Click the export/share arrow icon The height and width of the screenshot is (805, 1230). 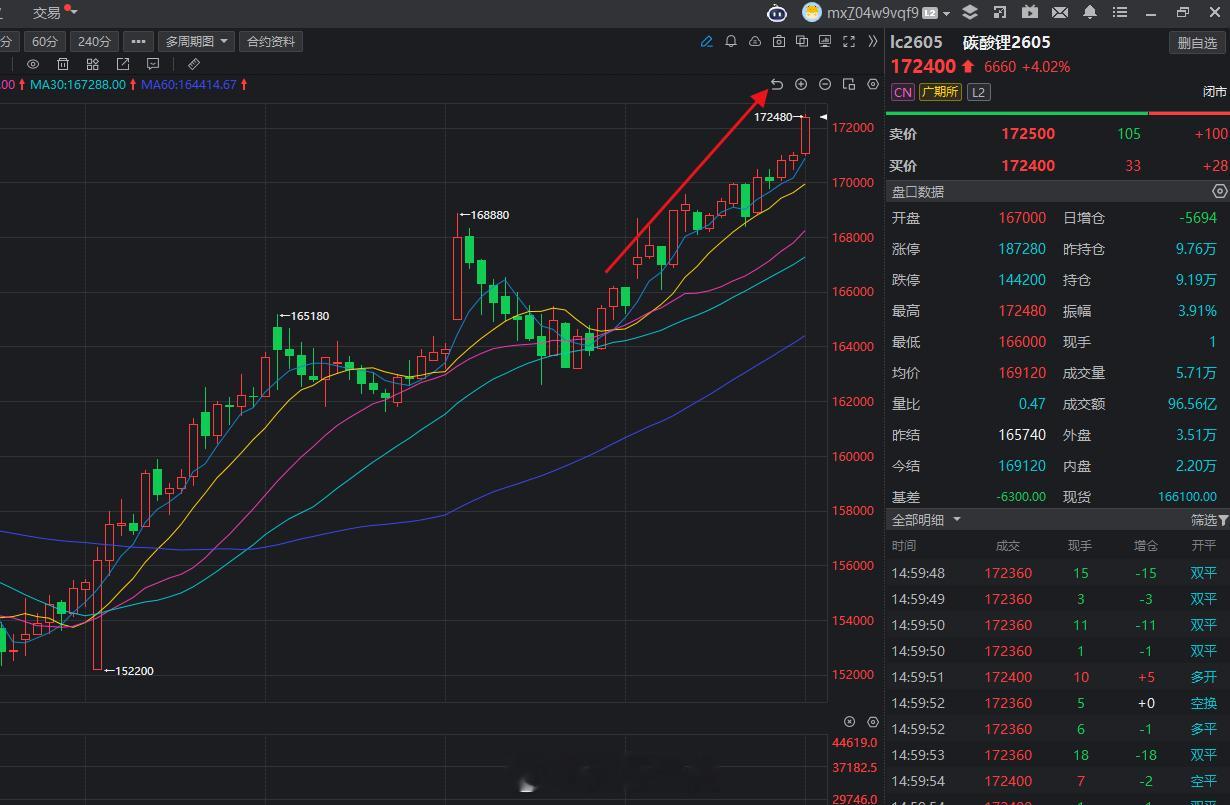(123, 64)
